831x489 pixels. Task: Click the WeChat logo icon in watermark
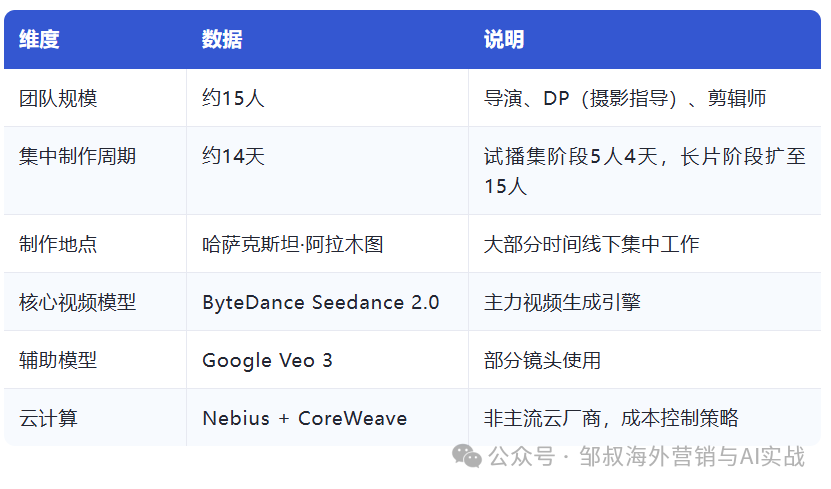coord(466,456)
